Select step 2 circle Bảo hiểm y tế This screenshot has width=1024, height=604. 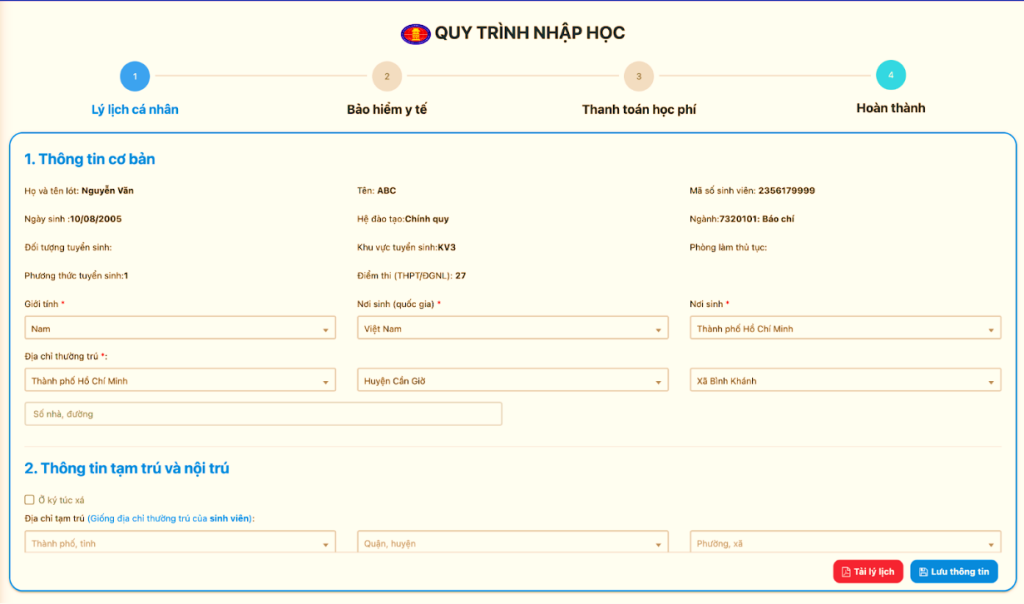[x=387, y=75]
